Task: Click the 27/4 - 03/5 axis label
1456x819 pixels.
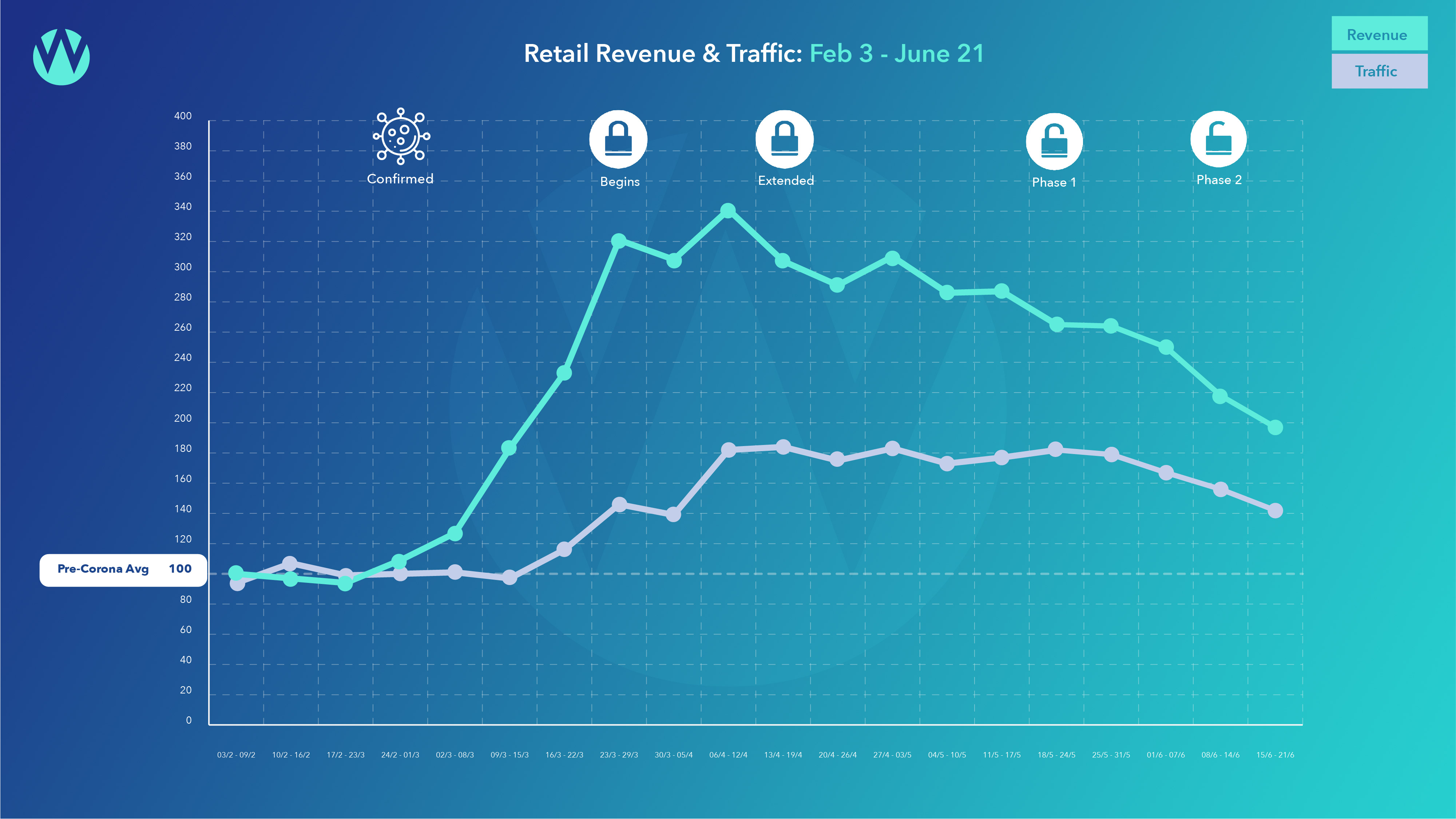Action: [x=892, y=755]
